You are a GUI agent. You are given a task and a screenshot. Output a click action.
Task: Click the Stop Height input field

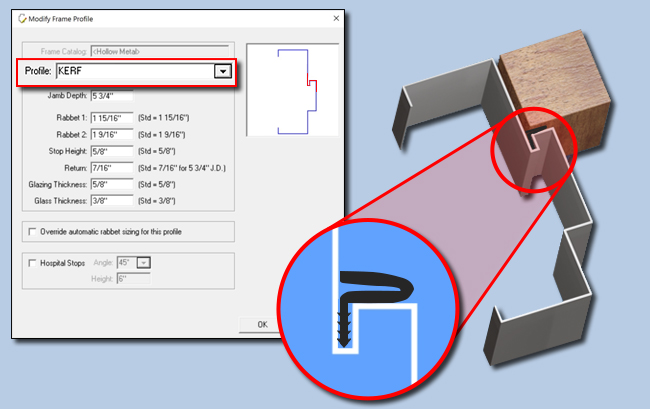[111, 151]
